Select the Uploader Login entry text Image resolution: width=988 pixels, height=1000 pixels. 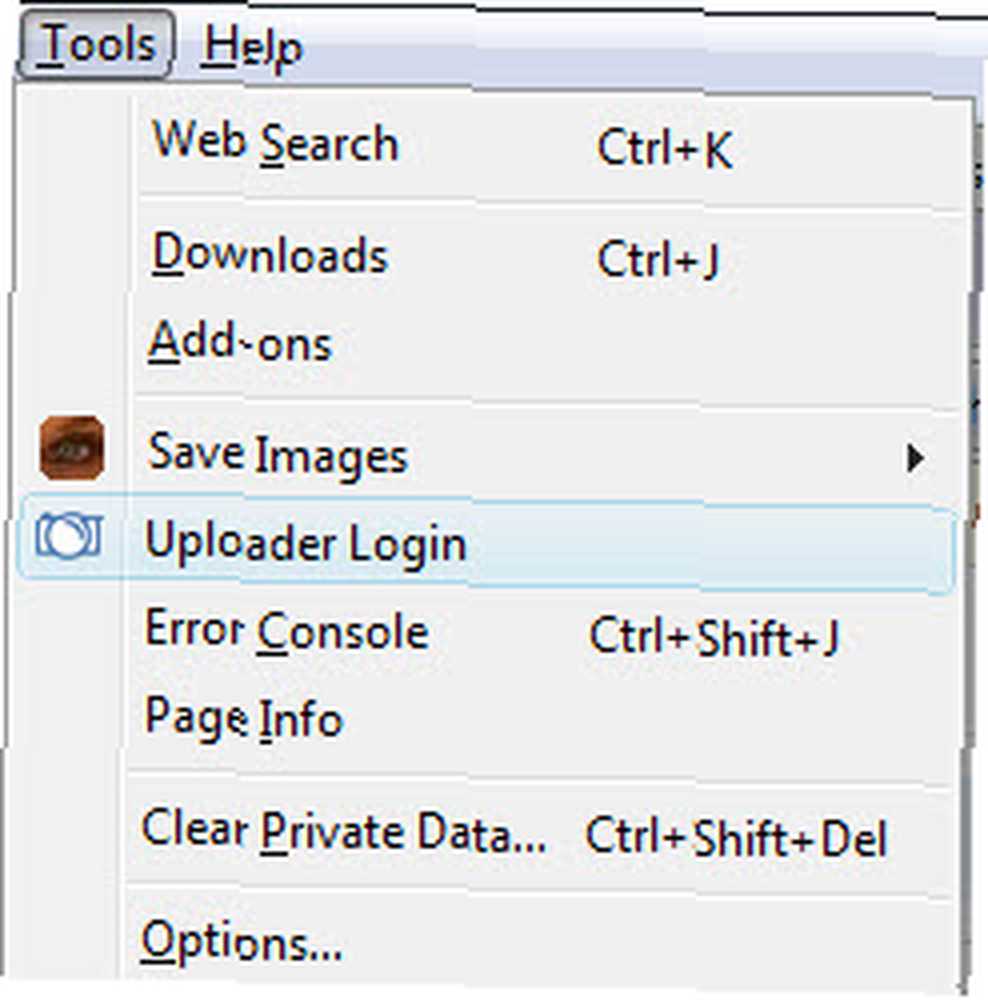click(306, 543)
